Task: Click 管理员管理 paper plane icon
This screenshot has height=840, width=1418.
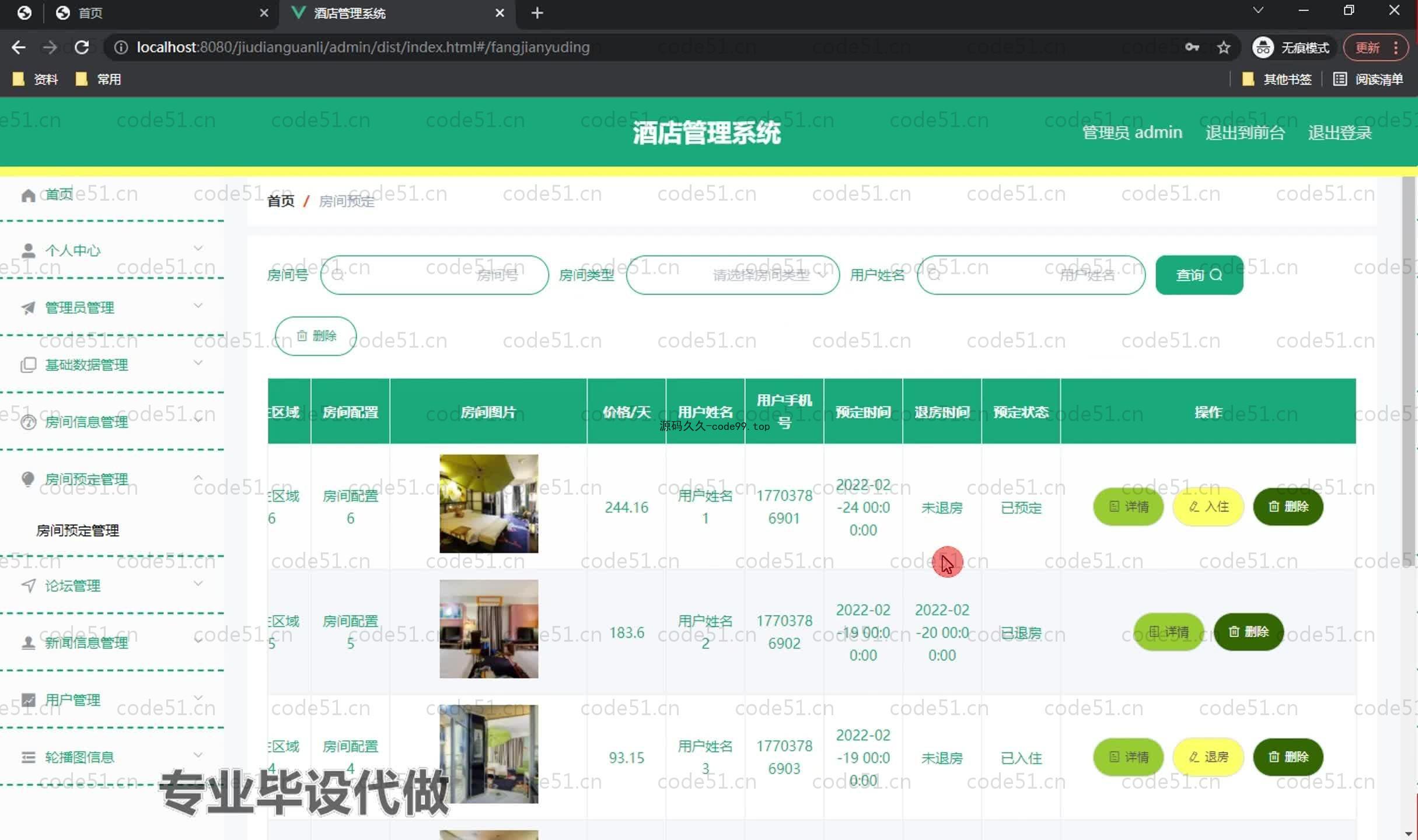Action: (28, 308)
